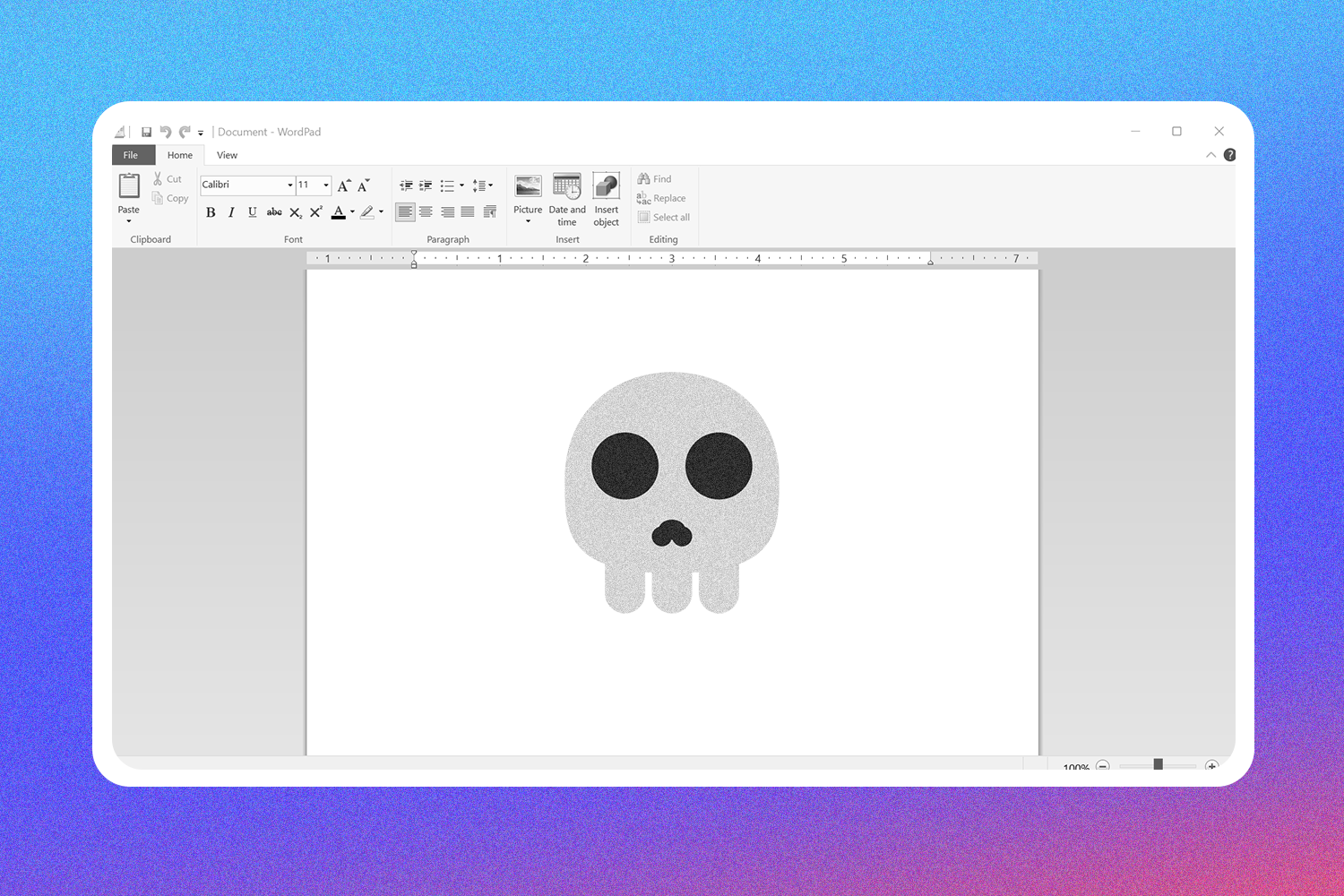Click the Insert object icon

[606, 186]
